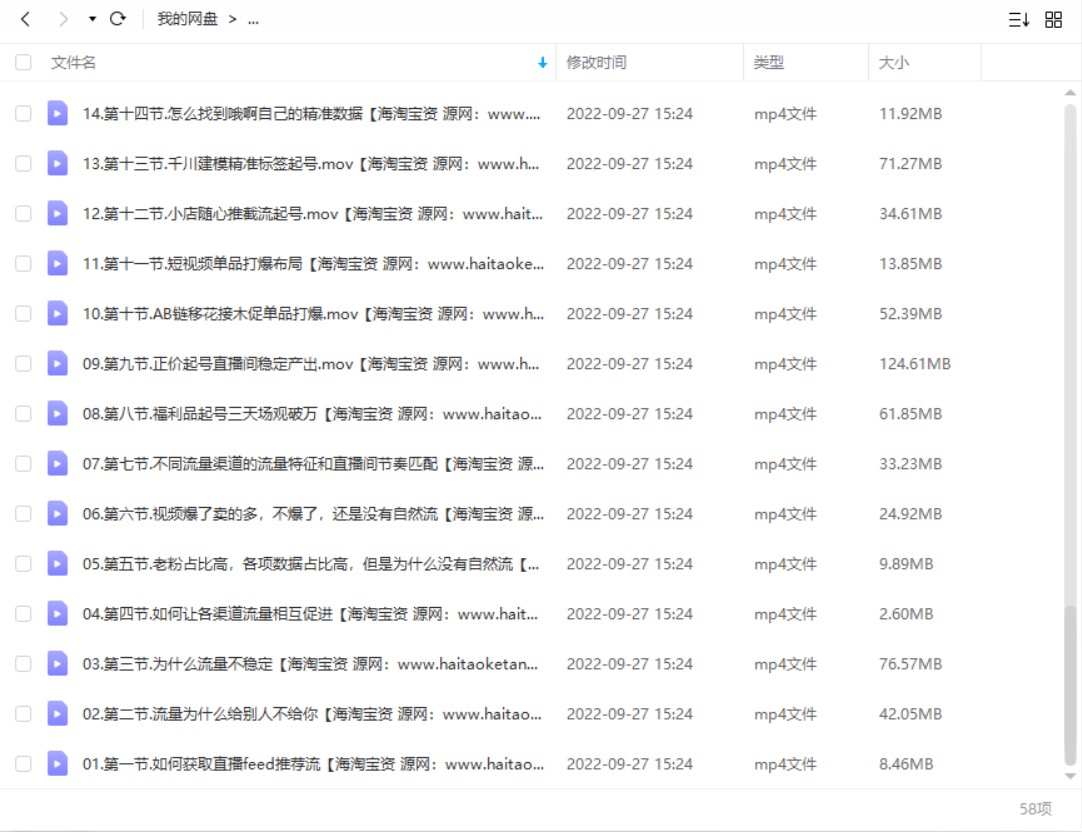Select file name 12.第十二节.小店随心推截流起号
This screenshot has width=1082, height=832.
click(313, 214)
